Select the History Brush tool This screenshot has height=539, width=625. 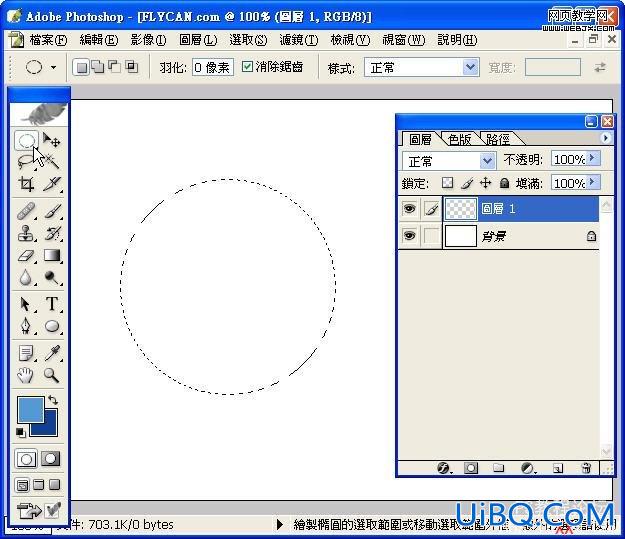(52, 233)
